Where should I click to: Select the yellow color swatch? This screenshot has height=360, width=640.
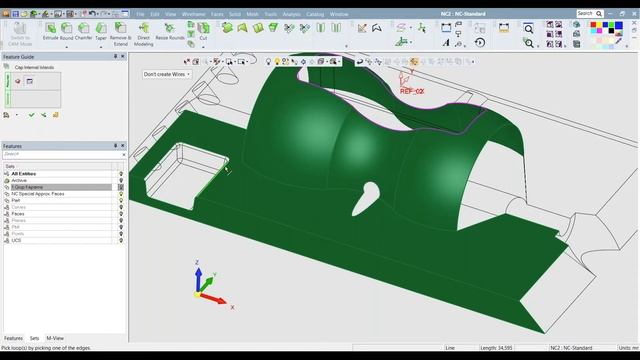[x=600, y=25]
